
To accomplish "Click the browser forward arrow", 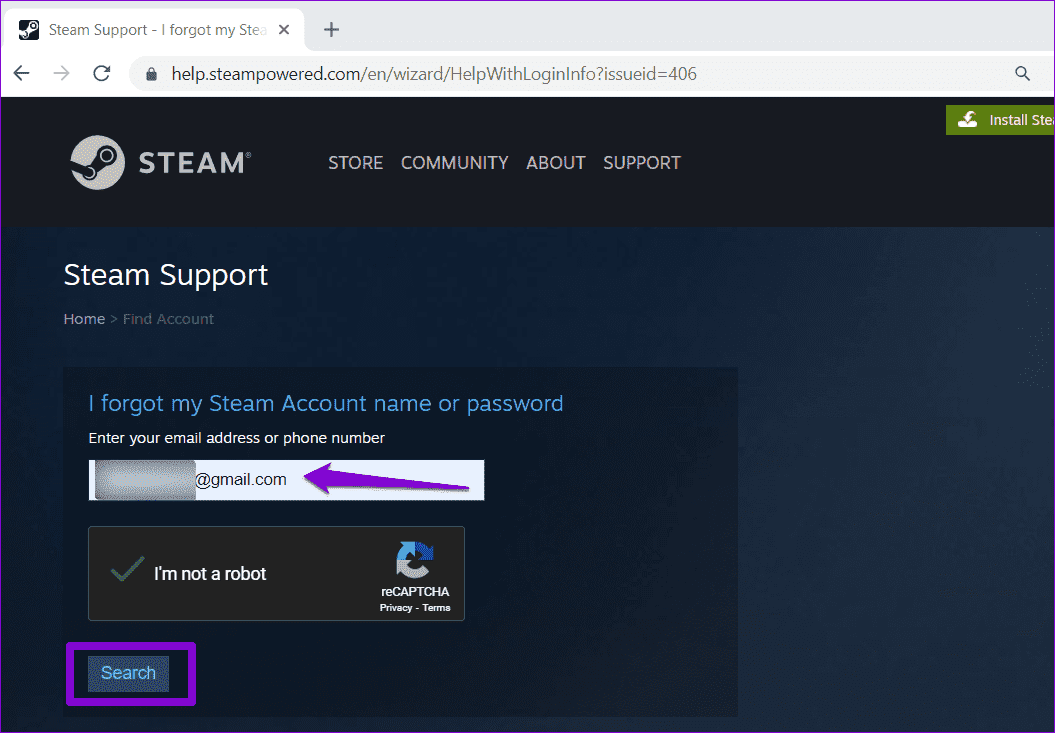I will (x=61, y=73).
